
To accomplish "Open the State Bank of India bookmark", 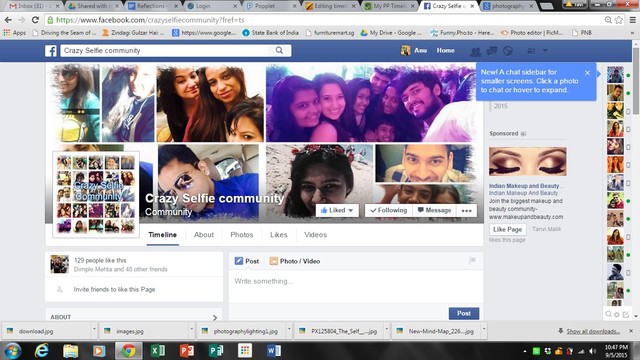I will [x=270, y=33].
